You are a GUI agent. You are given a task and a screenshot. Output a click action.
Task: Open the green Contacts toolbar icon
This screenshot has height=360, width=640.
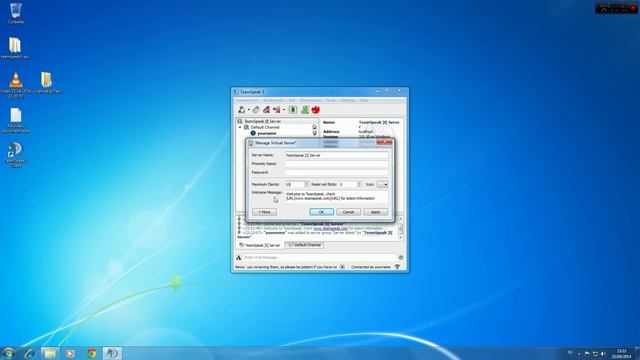[x=304, y=110]
